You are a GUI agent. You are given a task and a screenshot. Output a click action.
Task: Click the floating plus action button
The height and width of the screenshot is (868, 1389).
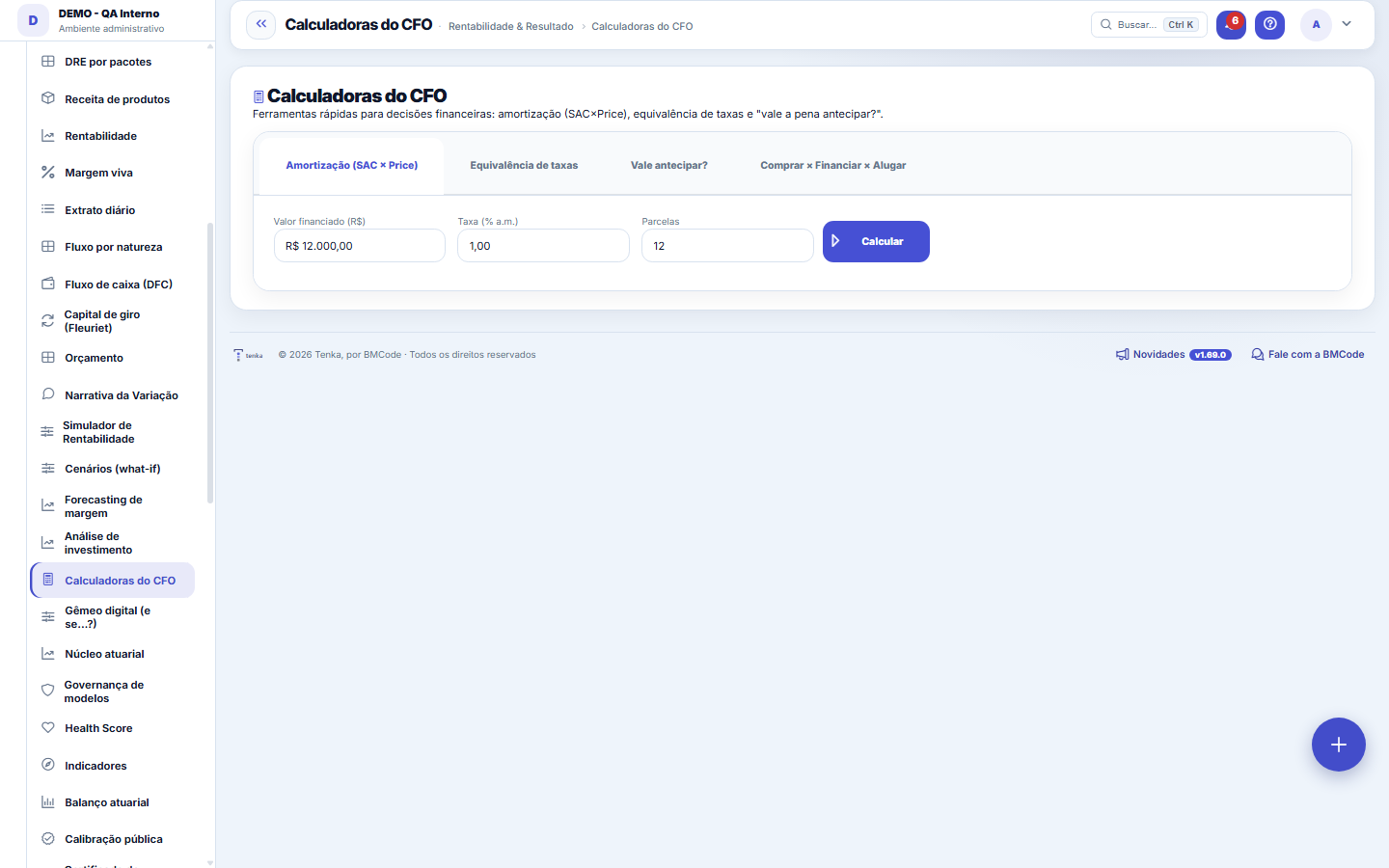point(1339,745)
